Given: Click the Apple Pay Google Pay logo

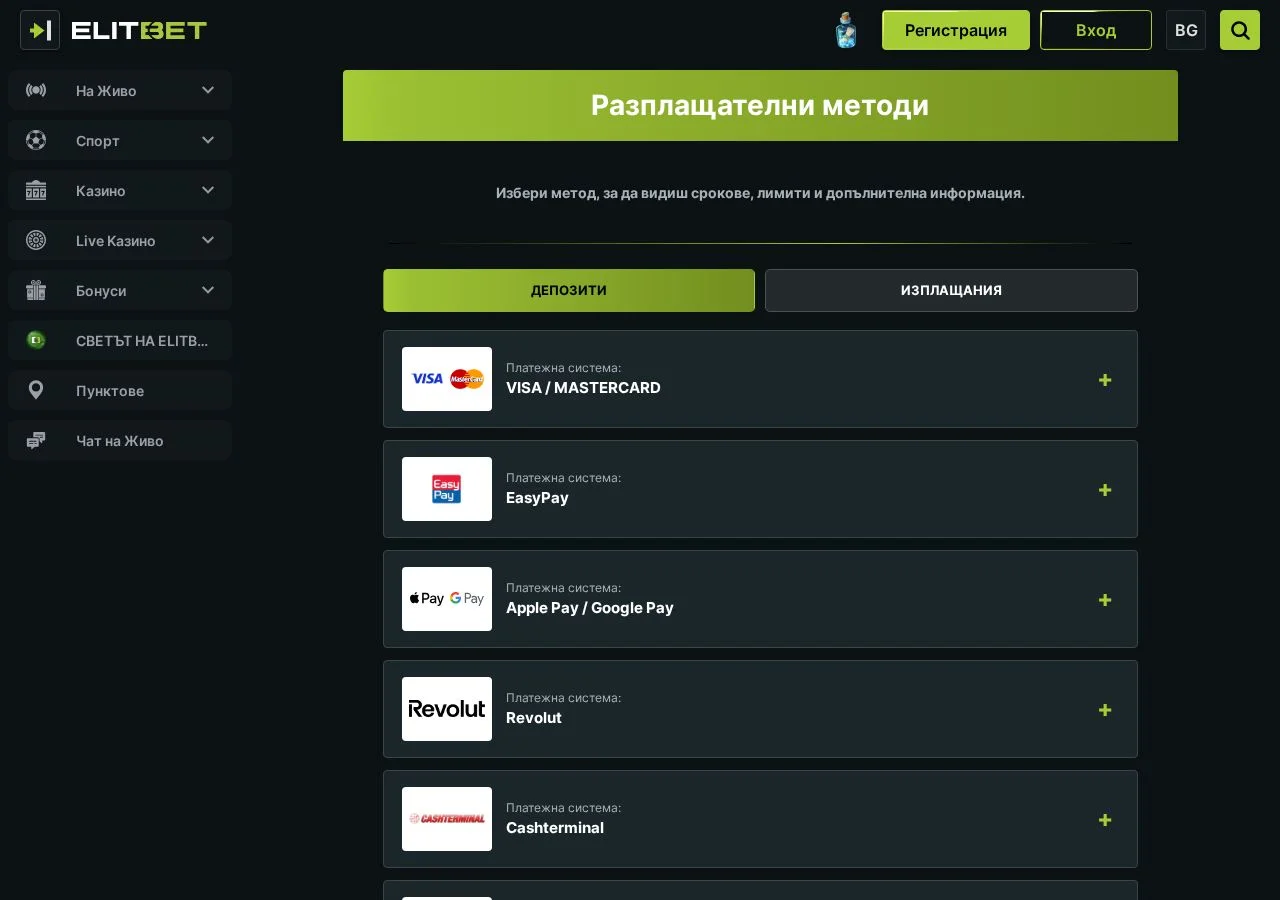Looking at the screenshot, I should [x=447, y=599].
